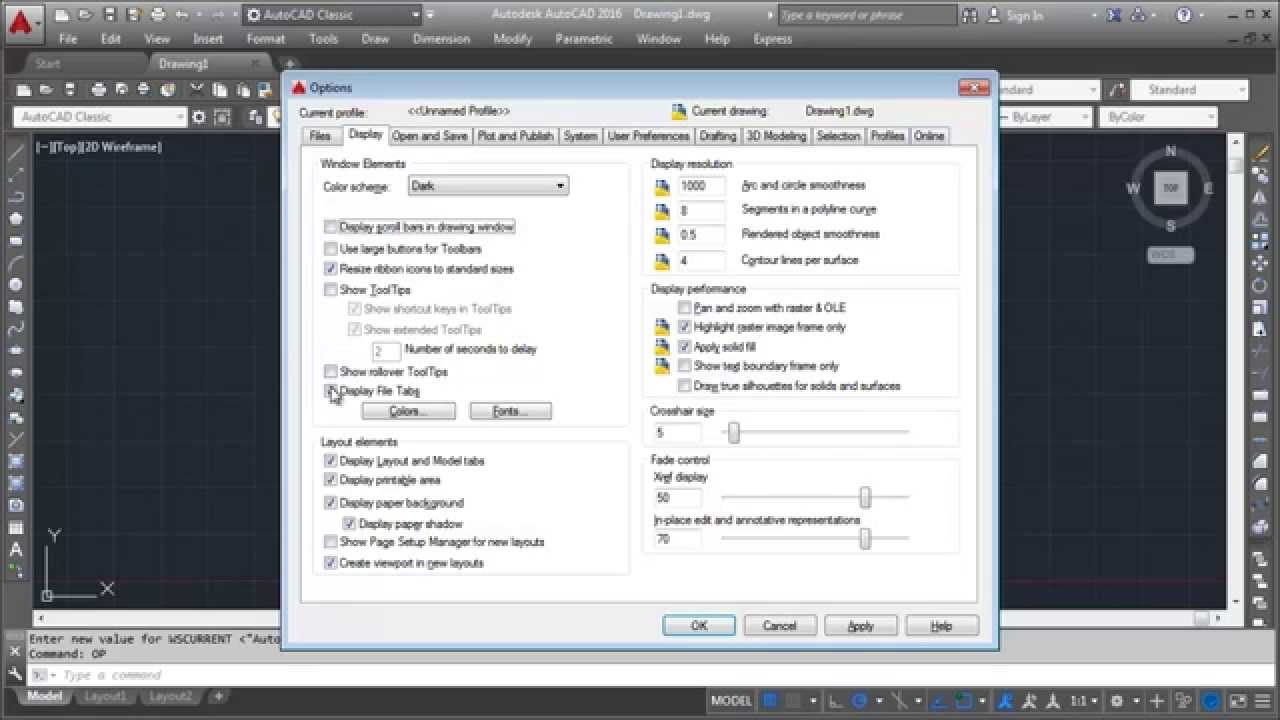Open the Help question mark icon

coord(1184,15)
